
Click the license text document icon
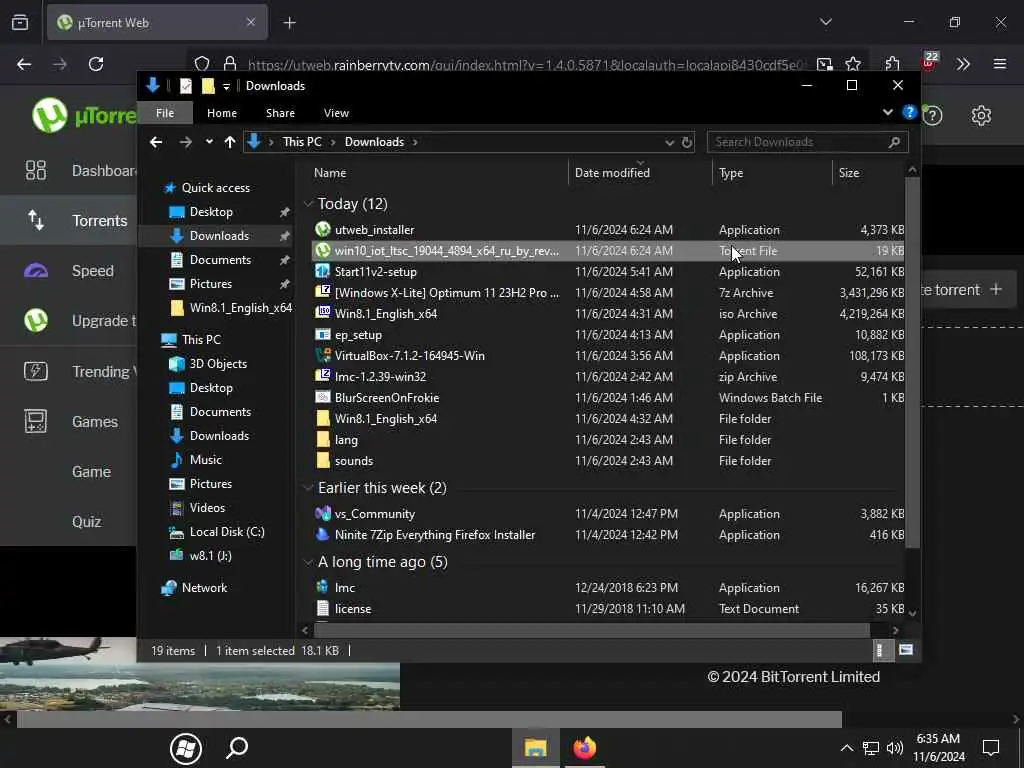[x=323, y=608]
